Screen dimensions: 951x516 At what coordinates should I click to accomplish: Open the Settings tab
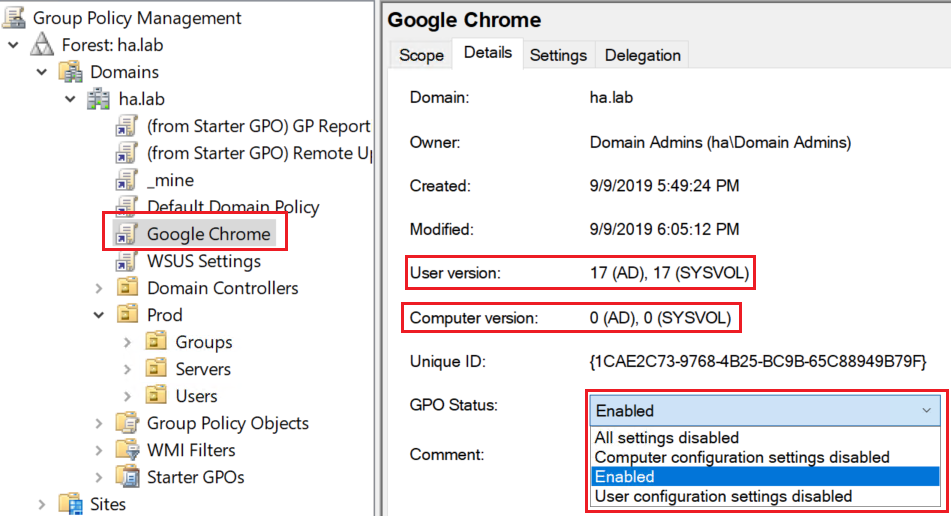pyautogui.click(x=557, y=55)
